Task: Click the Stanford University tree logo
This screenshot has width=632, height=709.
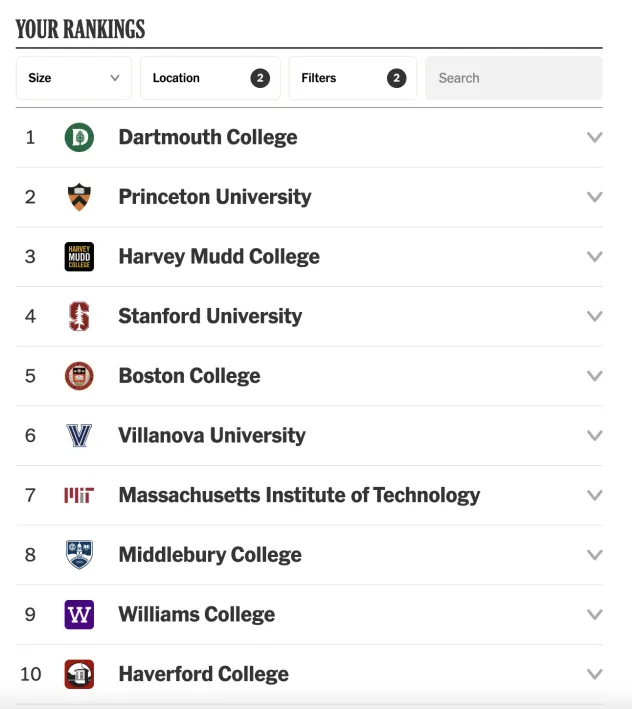Action: [79, 316]
